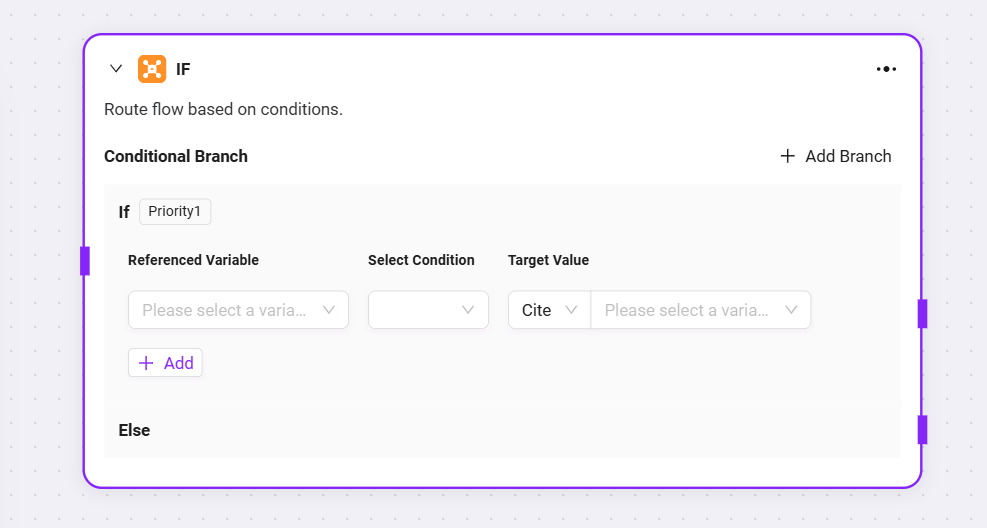Open the Select Condition dropdown
Viewport: 987px width, 528px height.
pos(429,310)
